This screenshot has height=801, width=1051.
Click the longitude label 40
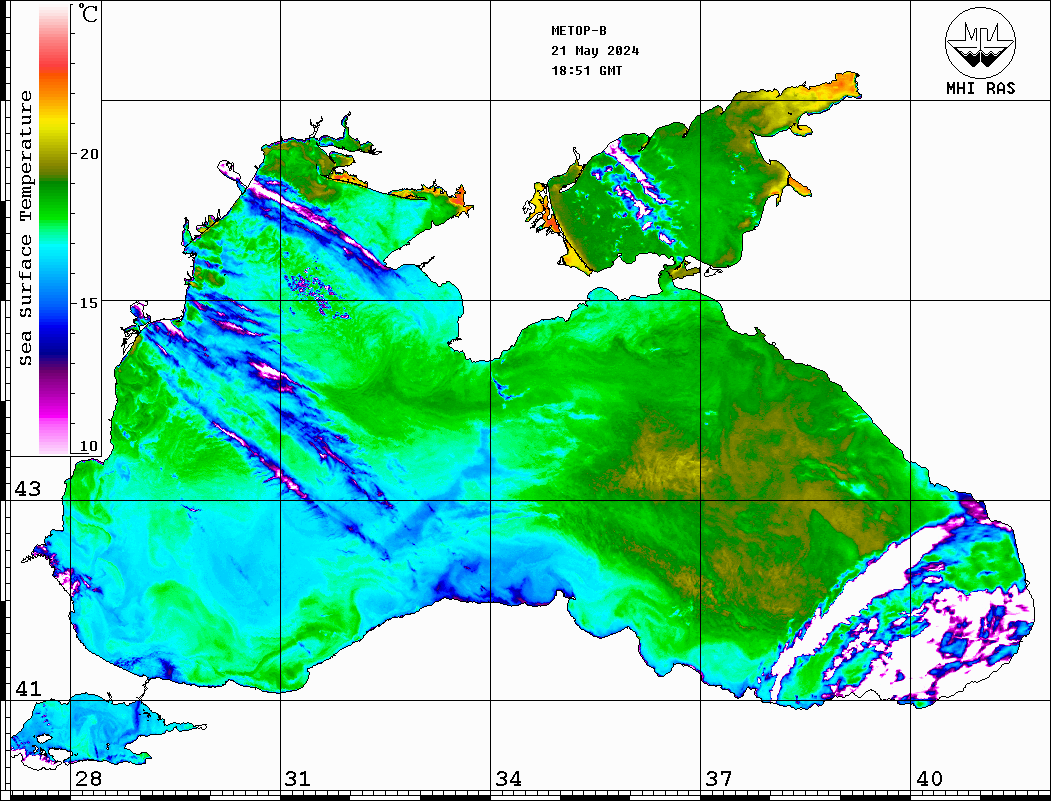[929, 779]
